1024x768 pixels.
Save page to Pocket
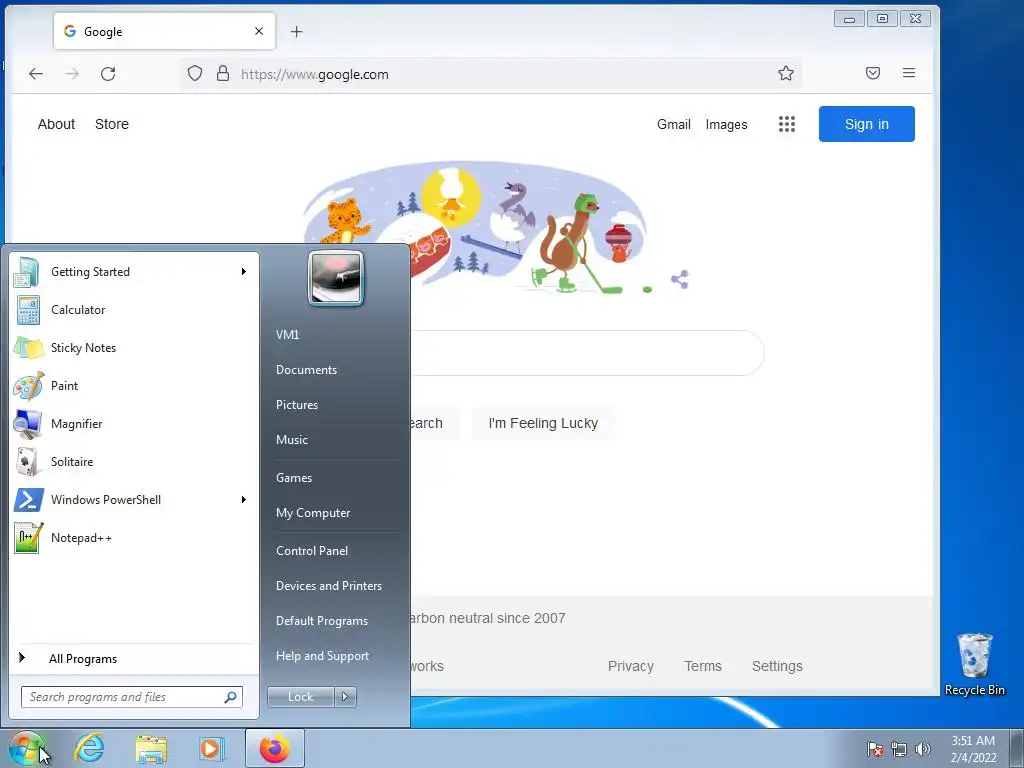(872, 73)
